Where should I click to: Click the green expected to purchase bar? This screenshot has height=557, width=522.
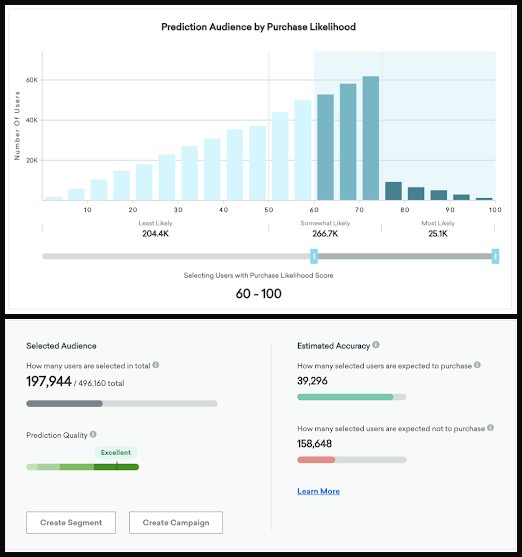pos(352,397)
